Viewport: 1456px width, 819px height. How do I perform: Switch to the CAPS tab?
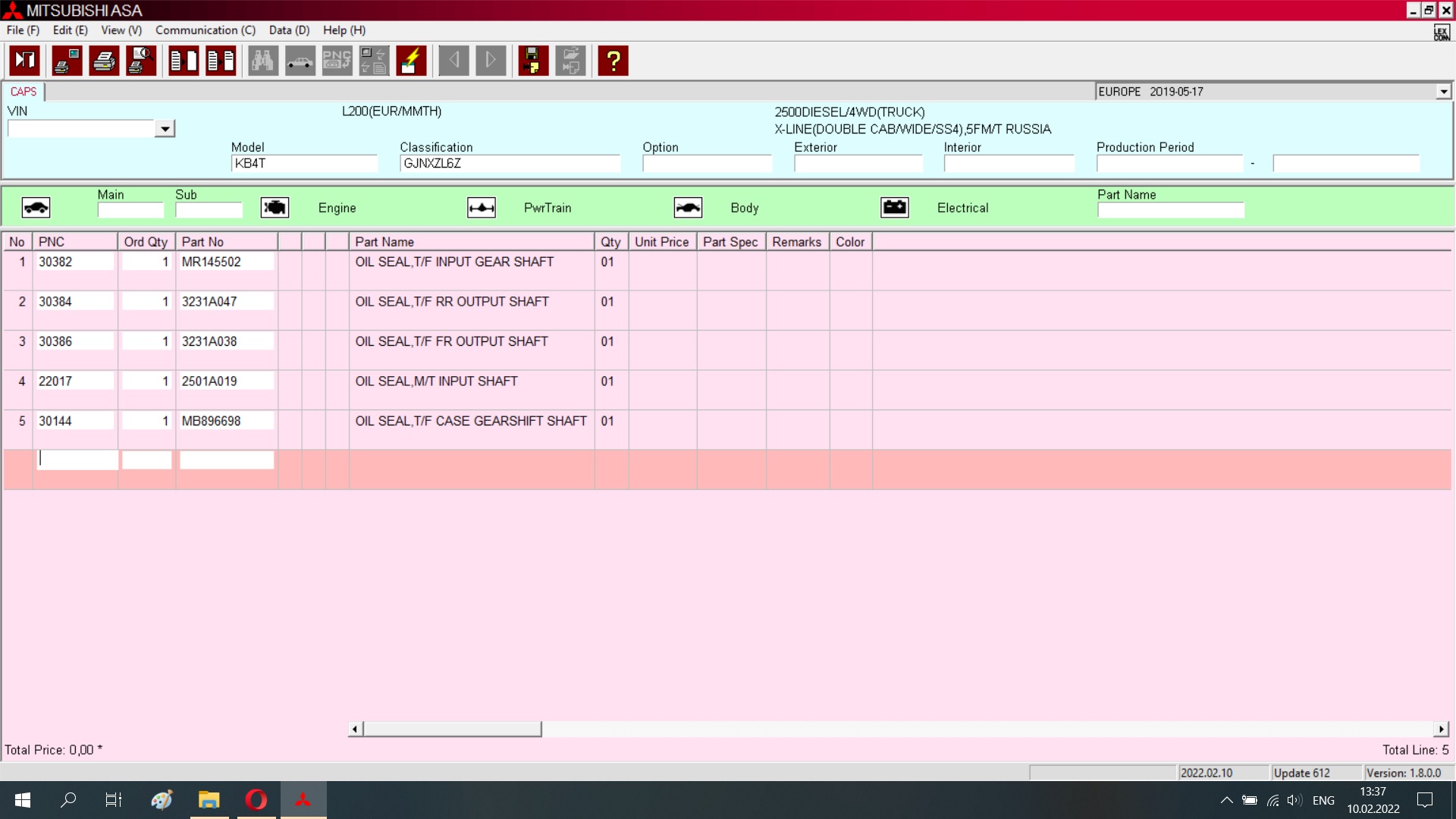(x=24, y=92)
